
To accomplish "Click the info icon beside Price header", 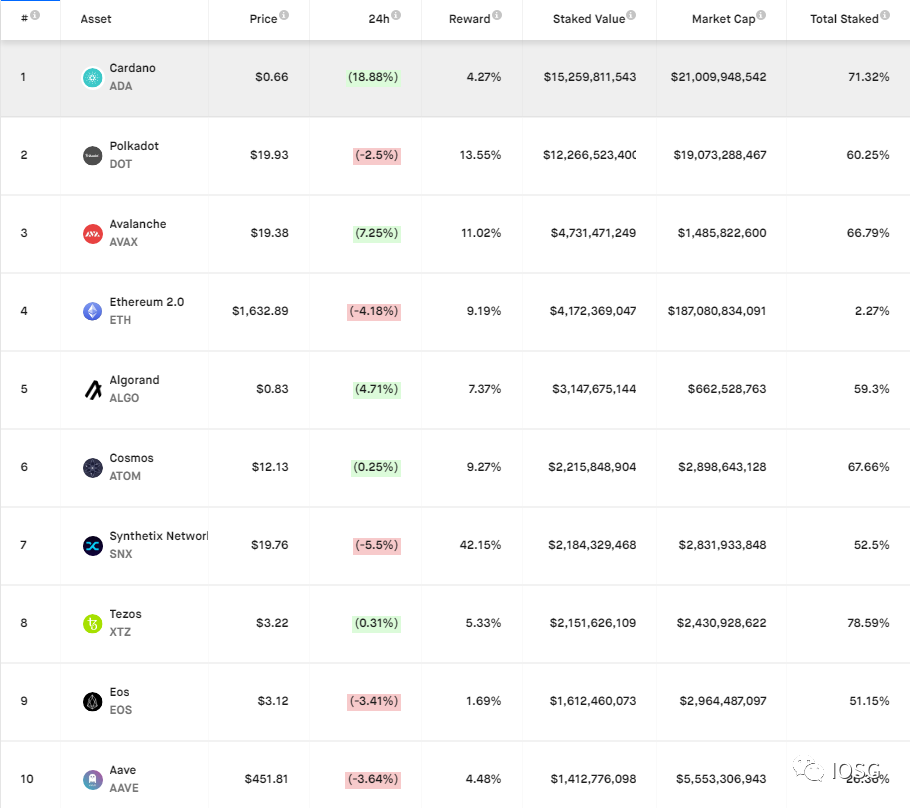I will pos(284,15).
